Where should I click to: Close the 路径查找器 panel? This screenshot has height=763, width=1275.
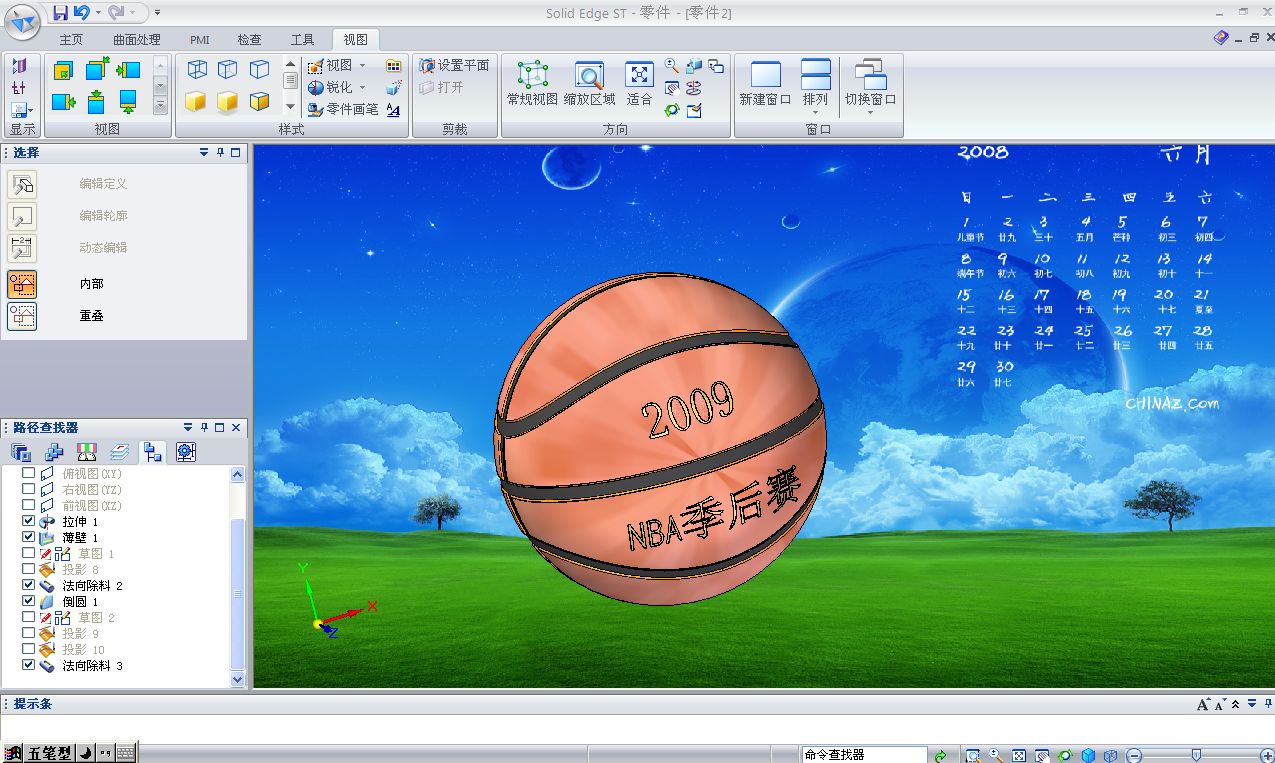[236, 428]
